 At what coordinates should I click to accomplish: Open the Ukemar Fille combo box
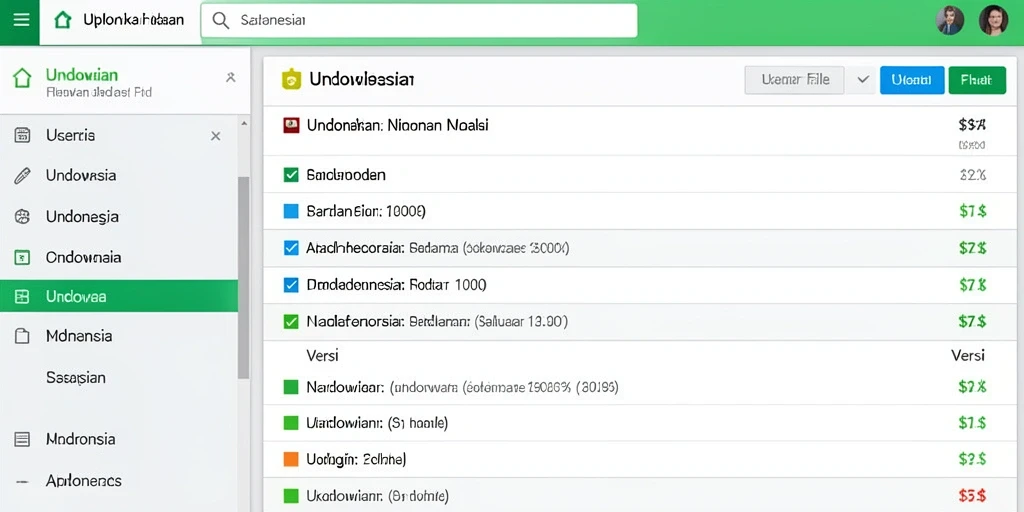[795, 80]
